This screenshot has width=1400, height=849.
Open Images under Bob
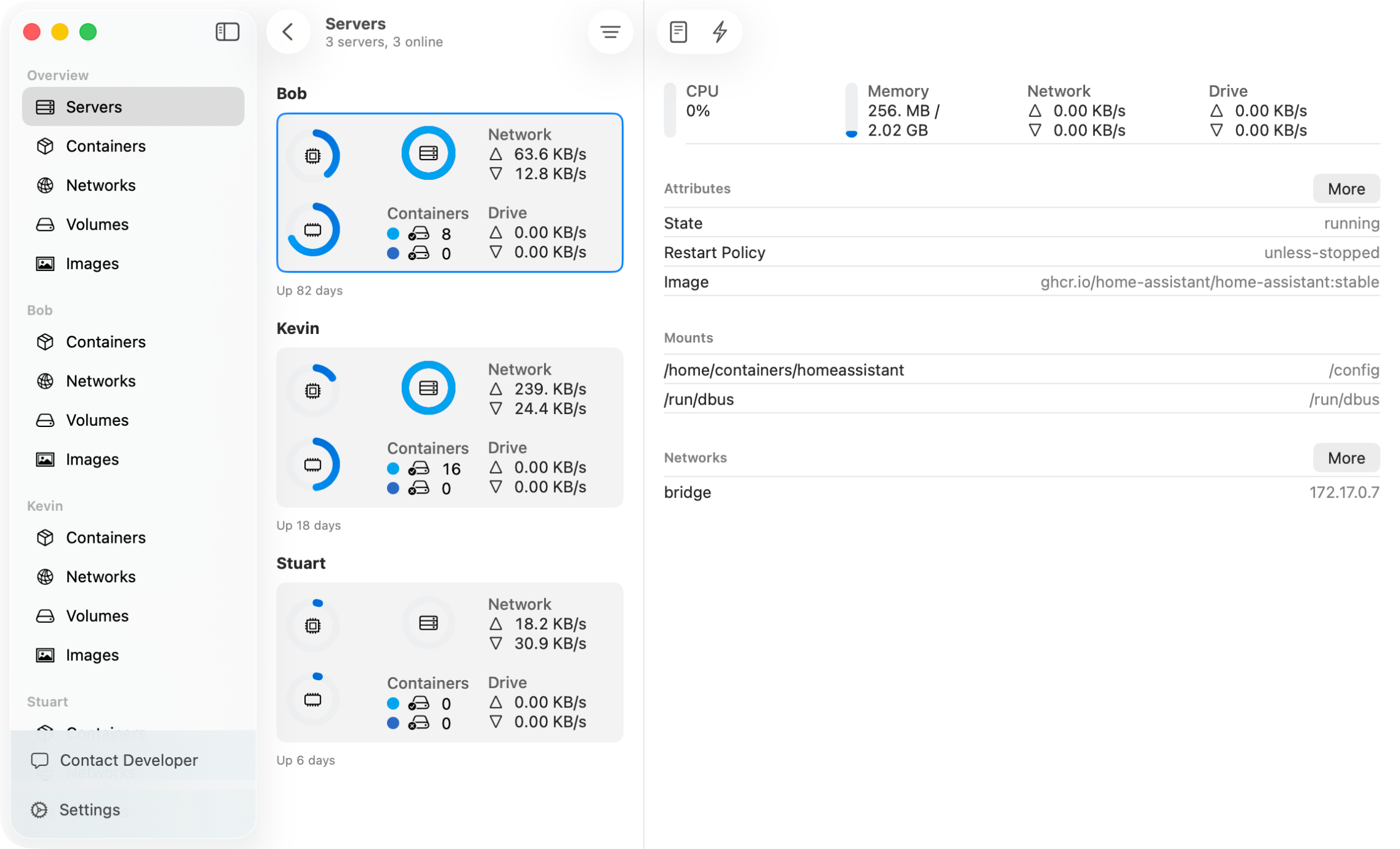click(92, 459)
